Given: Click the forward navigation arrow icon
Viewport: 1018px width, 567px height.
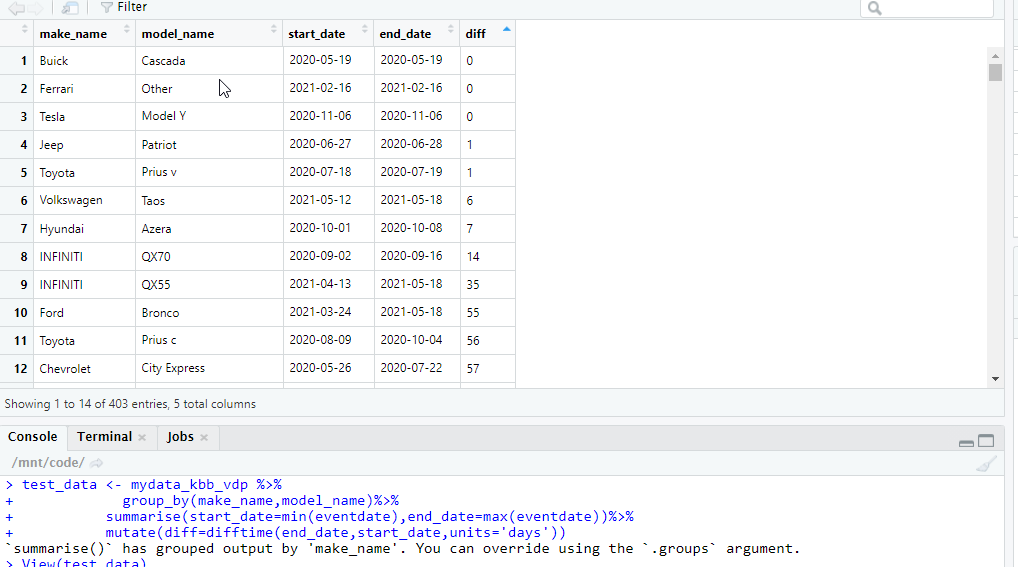Looking at the screenshot, I should 36,8.
